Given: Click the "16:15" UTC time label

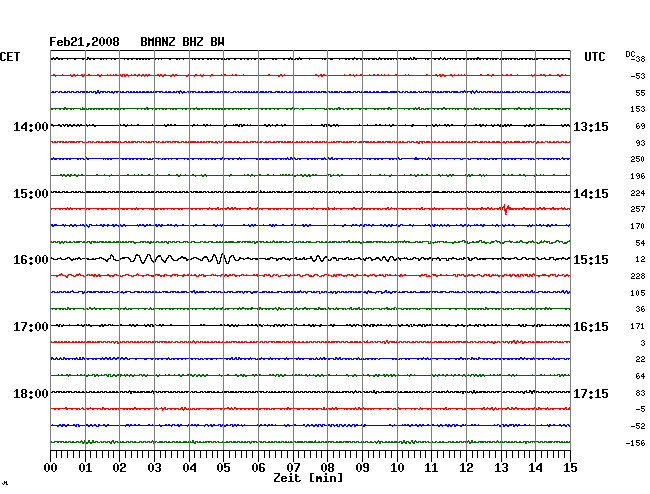Looking at the screenshot, I should 591,327.
